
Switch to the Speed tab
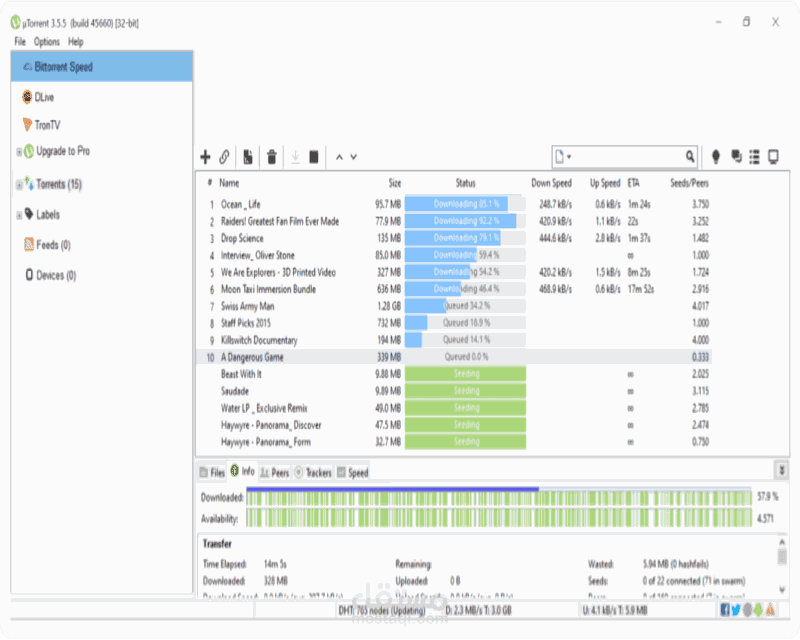pos(353,473)
